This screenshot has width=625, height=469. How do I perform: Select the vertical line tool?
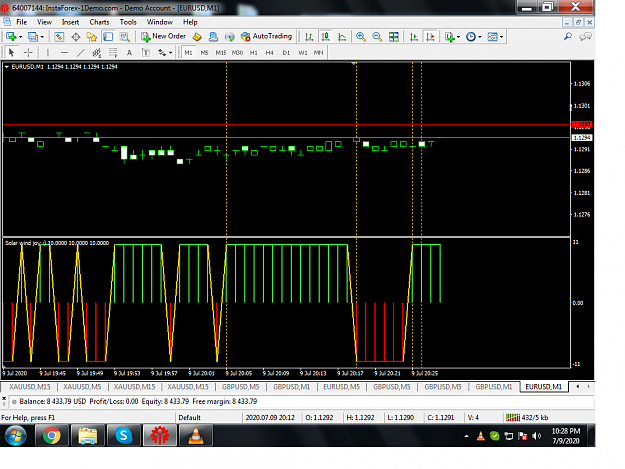(x=48, y=52)
